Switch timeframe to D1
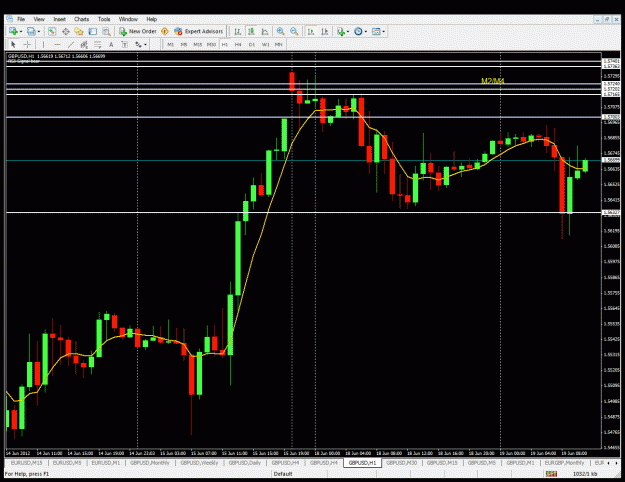Screen dimensions: 625x482 (x=252, y=45)
